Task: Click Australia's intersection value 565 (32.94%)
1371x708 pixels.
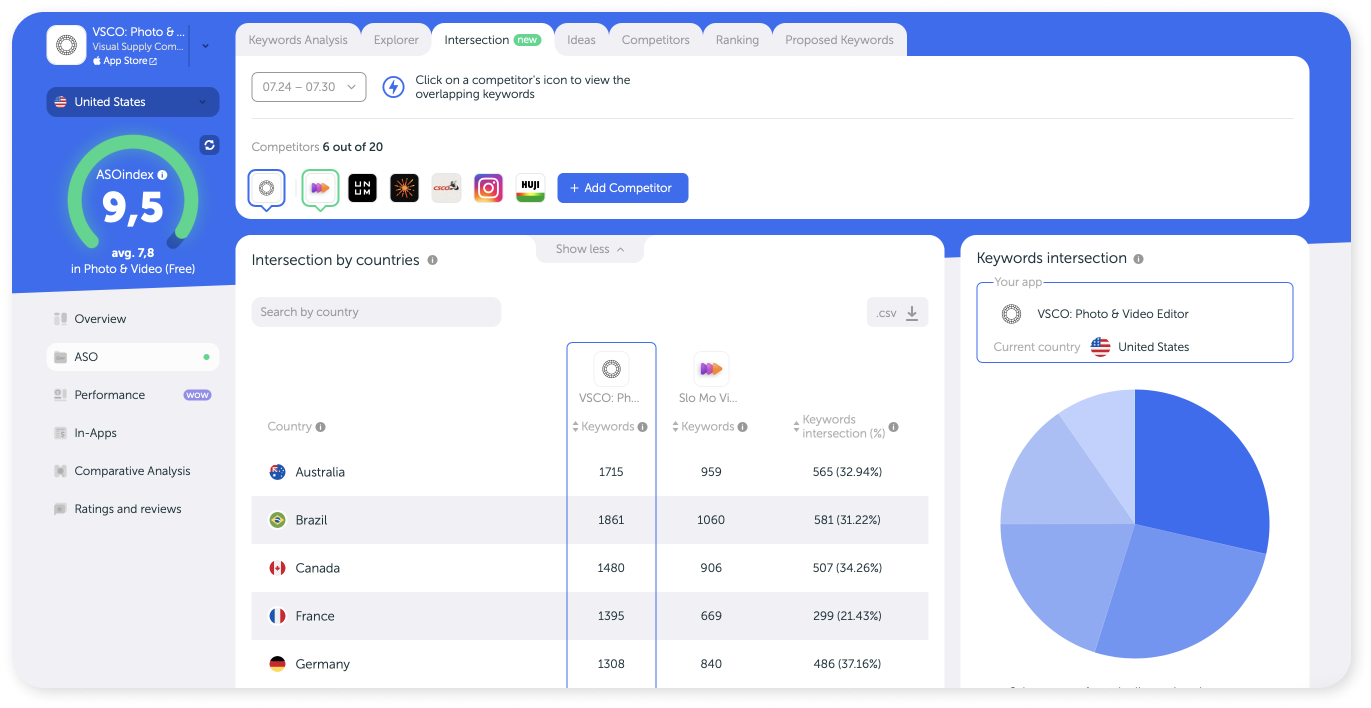Action: [847, 472]
